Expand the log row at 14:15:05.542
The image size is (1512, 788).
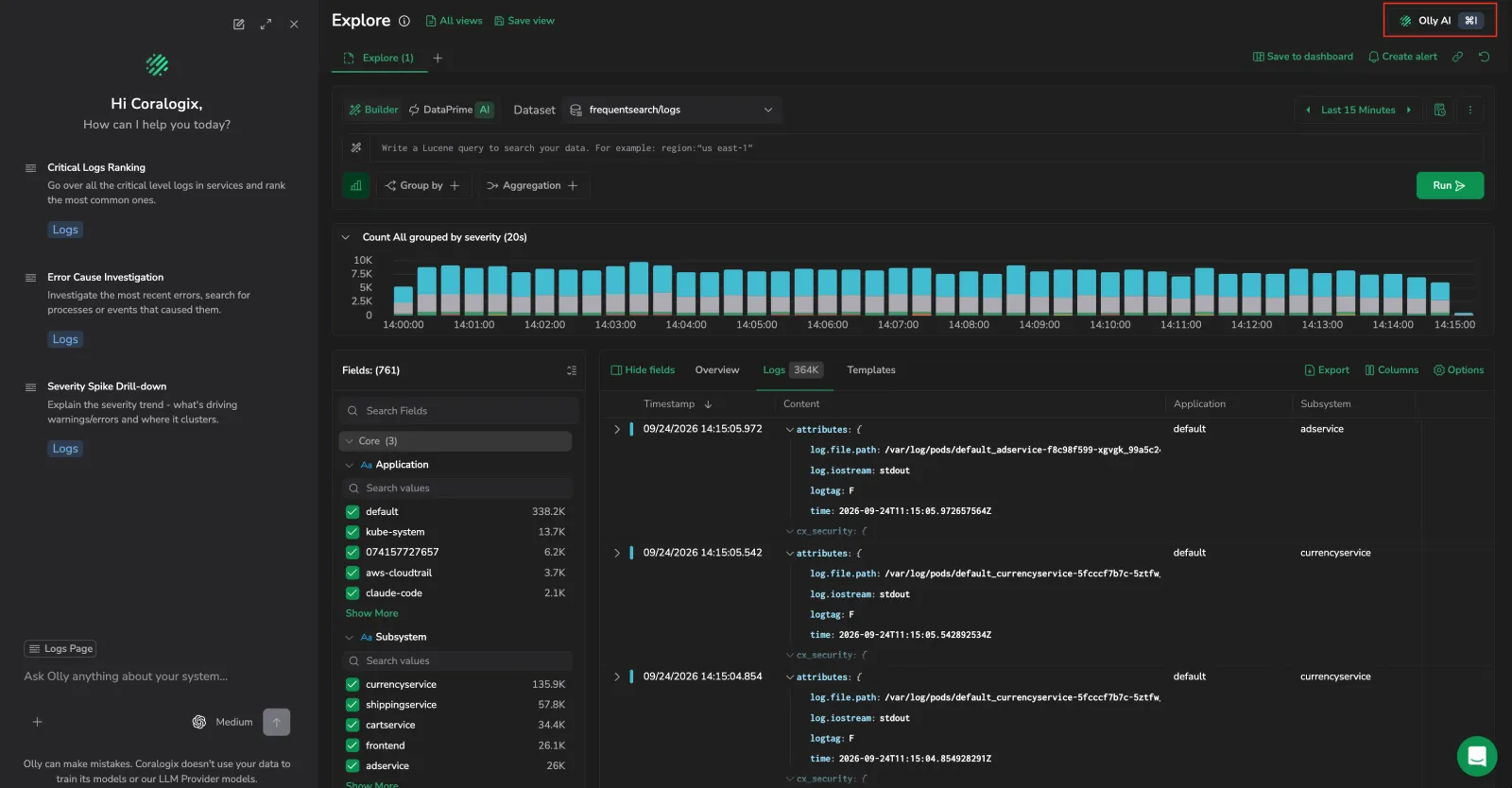617,553
